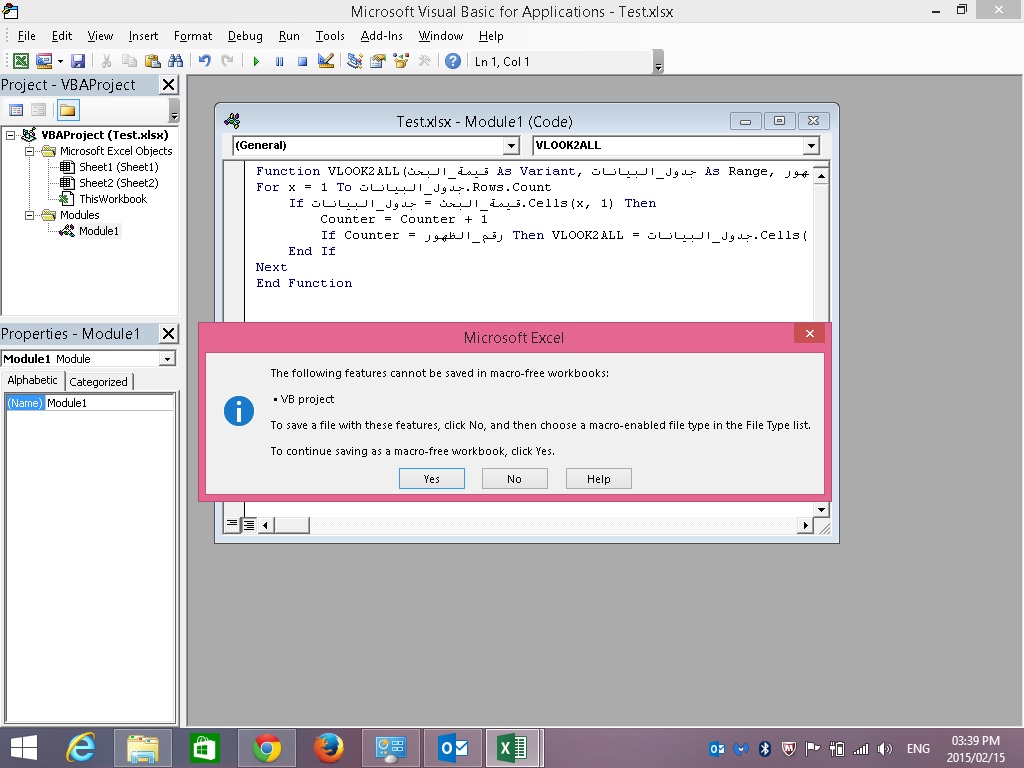Open the (General) object dropdown
The width and height of the screenshot is (1024, 768).
pos(511,145)
